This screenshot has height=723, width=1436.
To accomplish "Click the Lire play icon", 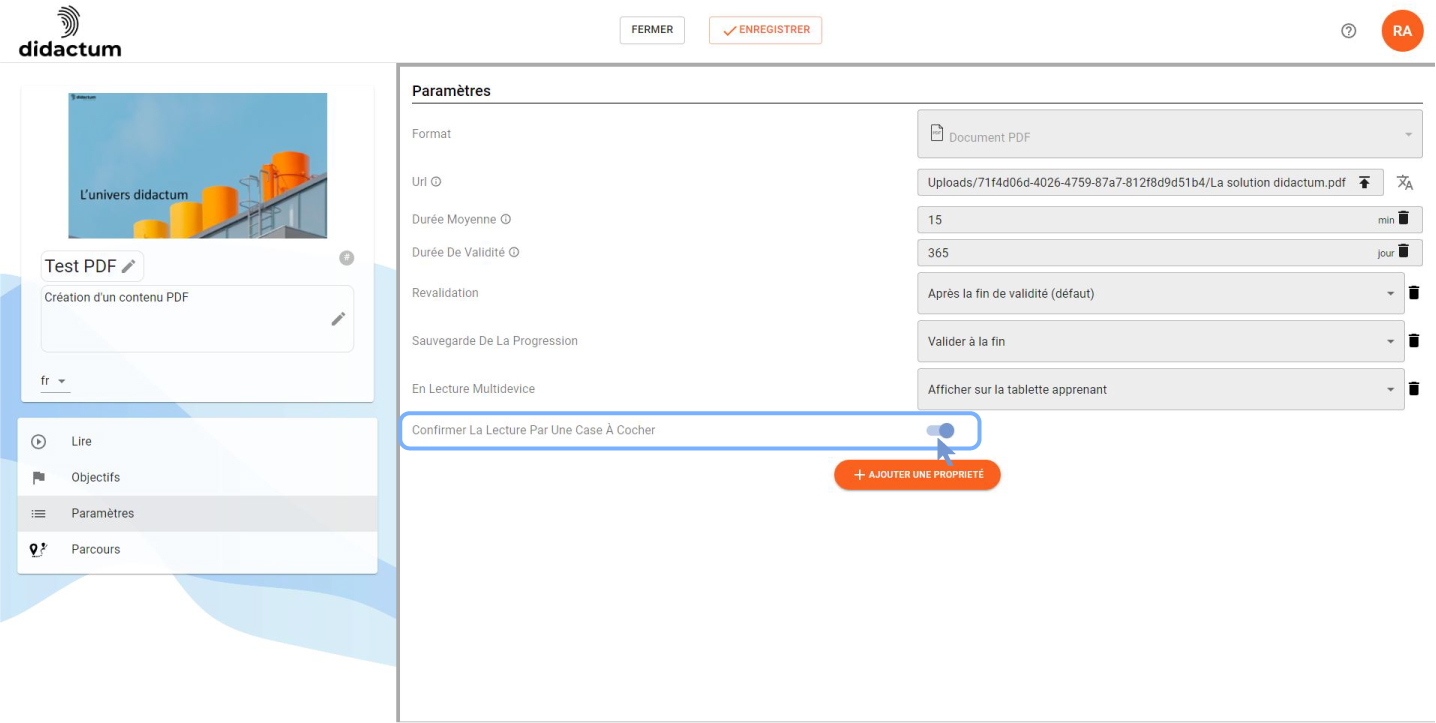I will point(39,441).
